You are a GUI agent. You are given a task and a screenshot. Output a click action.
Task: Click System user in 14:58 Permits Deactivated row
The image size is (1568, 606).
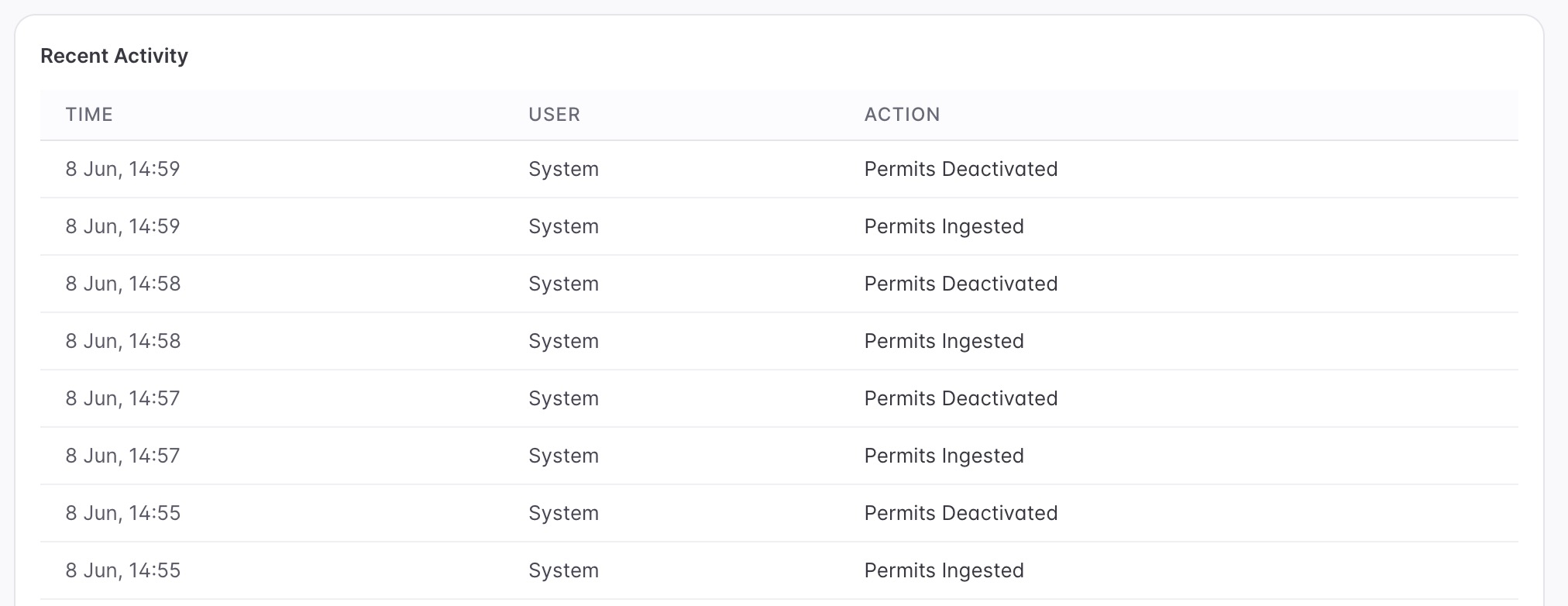point(563,284)
